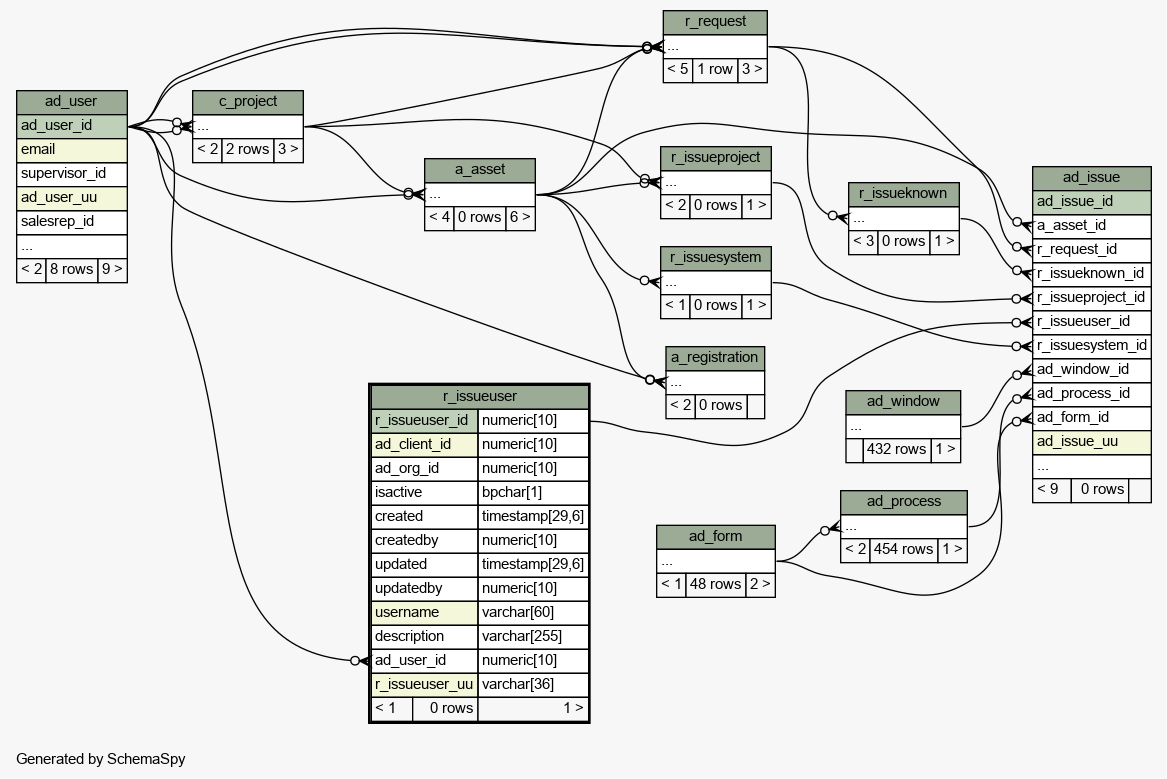
Task: Click the r_issueknown_id column
Action: point(1092,274)
